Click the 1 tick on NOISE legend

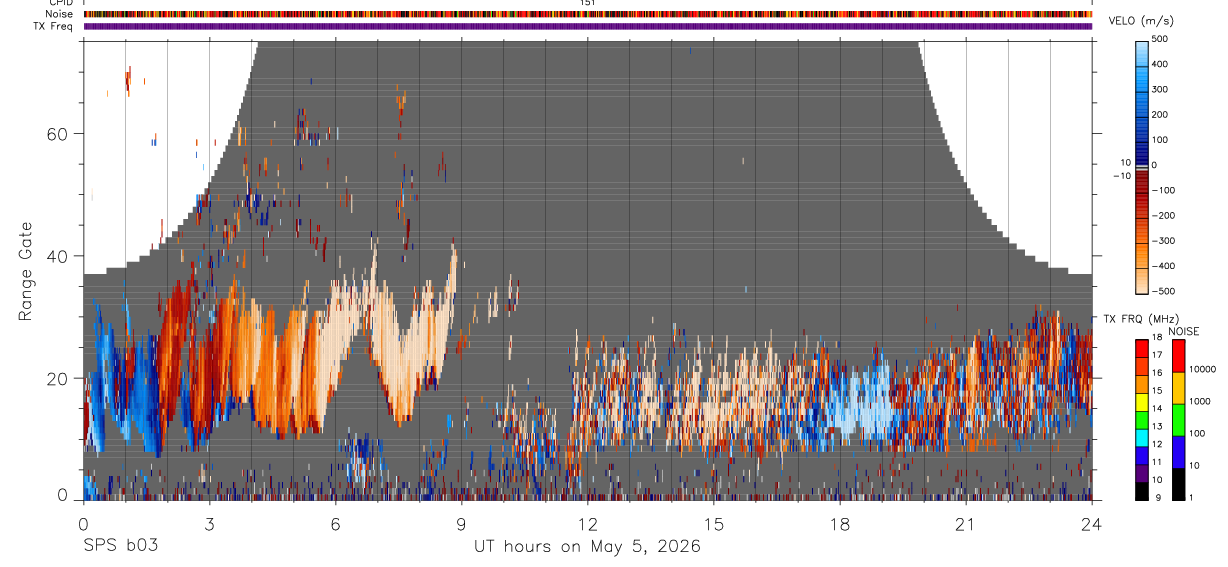point(1192,497)
